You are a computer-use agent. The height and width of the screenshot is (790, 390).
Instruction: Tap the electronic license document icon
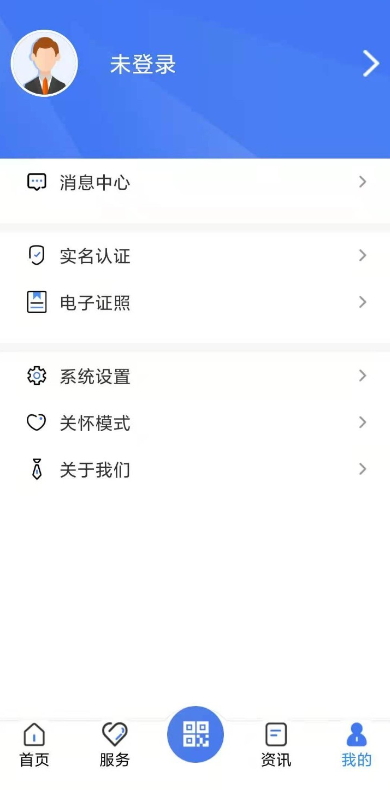pyautogui.click(x=36, y=302)
